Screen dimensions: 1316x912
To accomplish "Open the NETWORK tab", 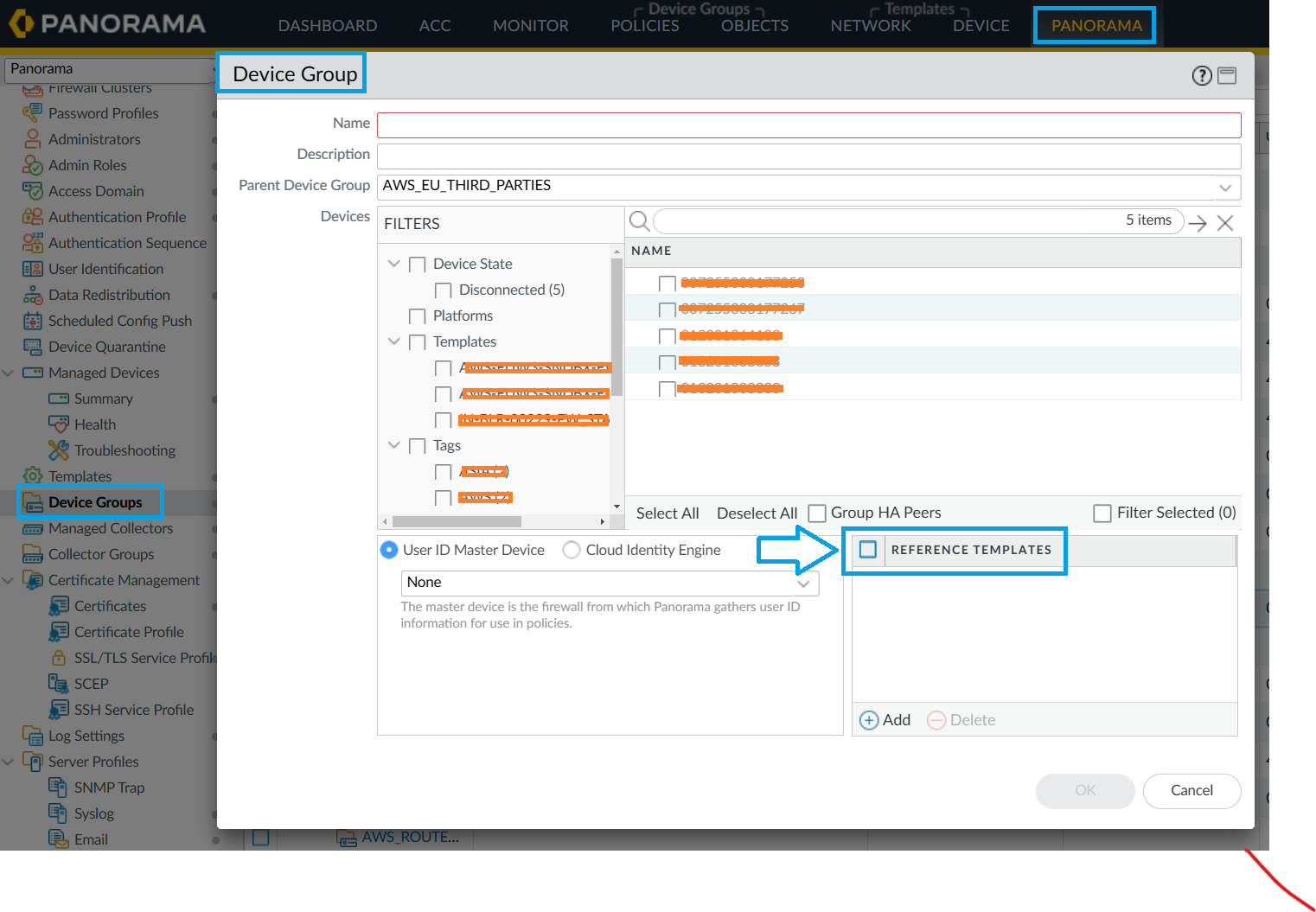I will [x=871, y=26].
